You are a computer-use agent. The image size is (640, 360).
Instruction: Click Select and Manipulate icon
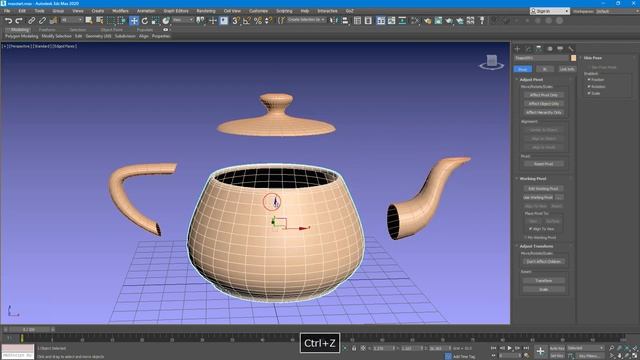pos(213,20)
